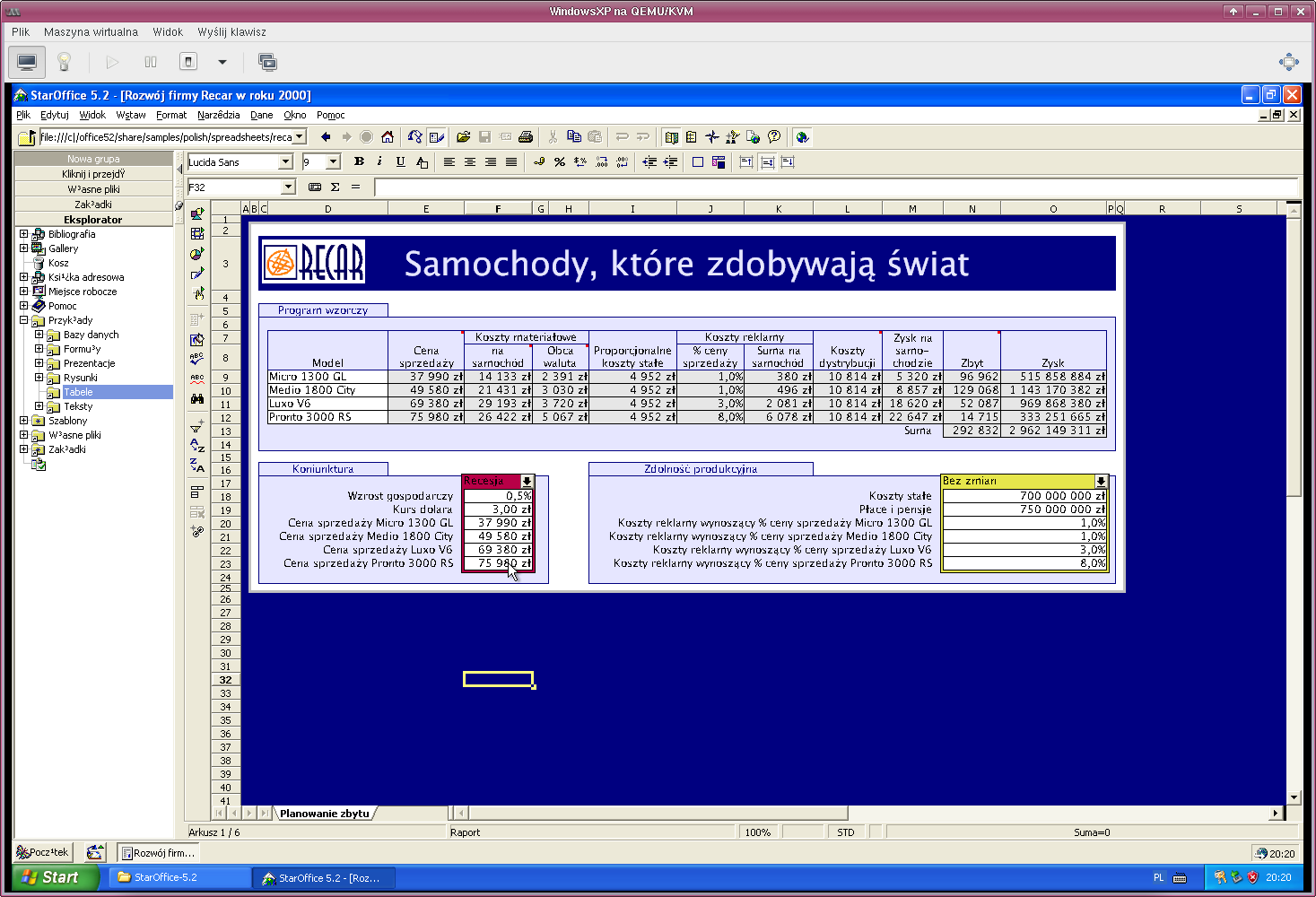
Task: Select the Planowanie zbytu sheet tab
Action: tap(325, 814)
